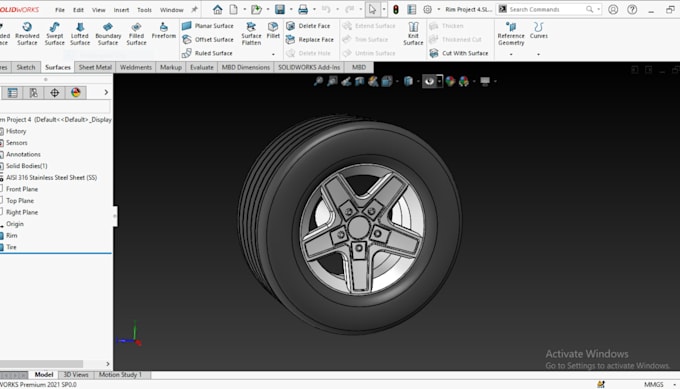This screenshot has height=389, width=680.
Task: Click the Zoom to Fit magnifier icon
Action: point(318,81)
